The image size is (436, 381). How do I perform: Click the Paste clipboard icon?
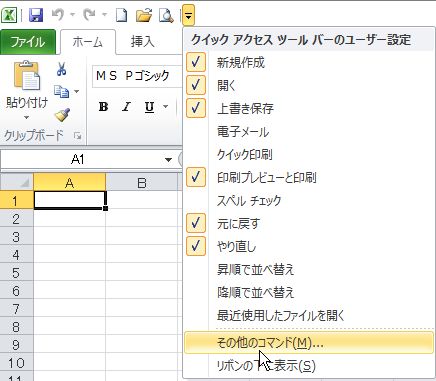tap(27, 76)
